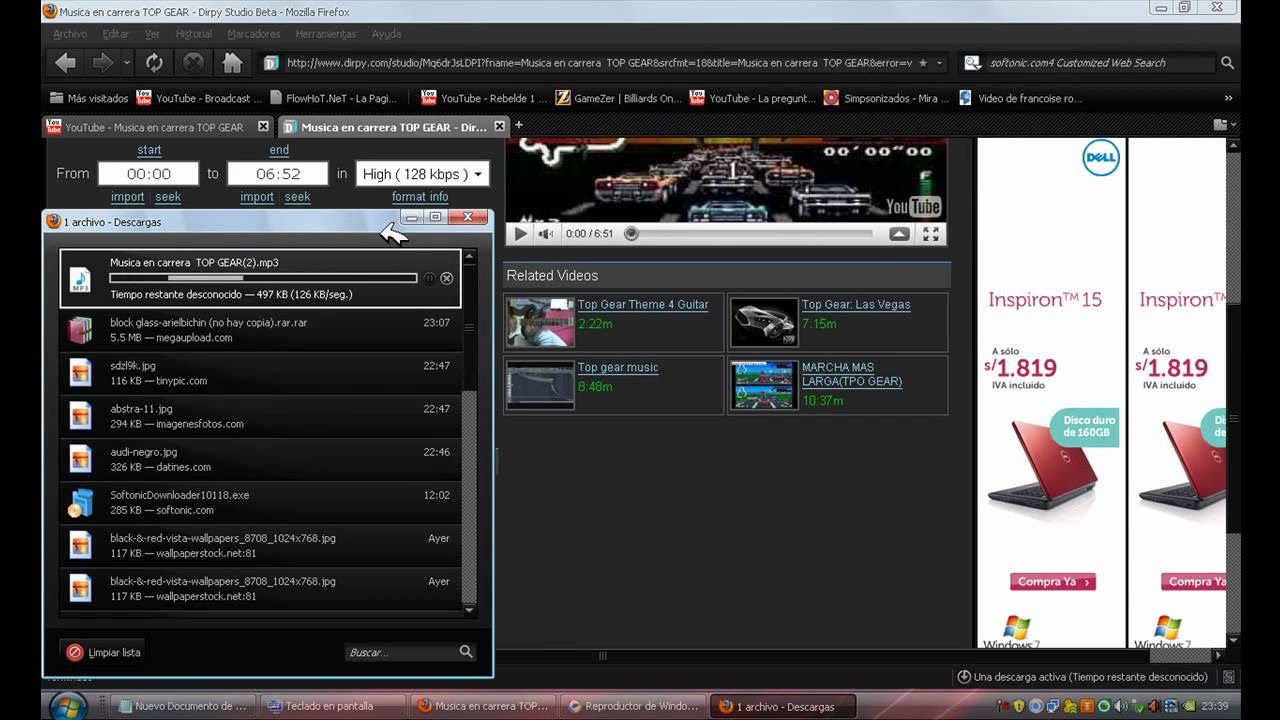Open a new tab with plus button
This screenshot has width=1280, height=720.
(519, 125)
